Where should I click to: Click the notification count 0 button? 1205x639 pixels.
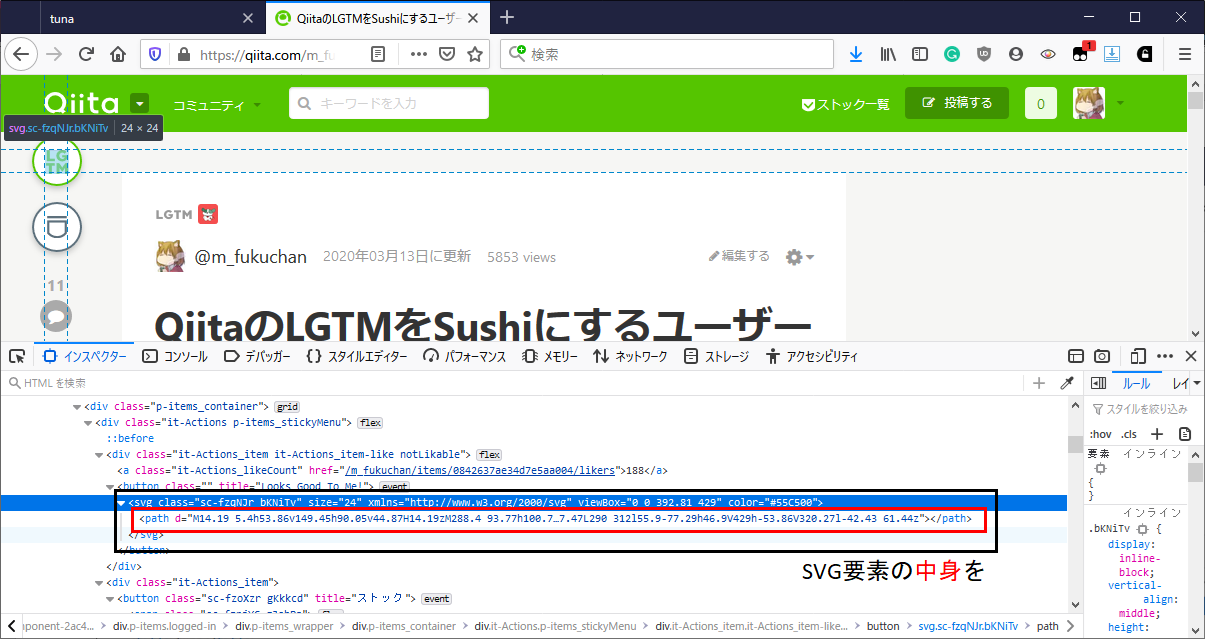tap(1041, 103)
